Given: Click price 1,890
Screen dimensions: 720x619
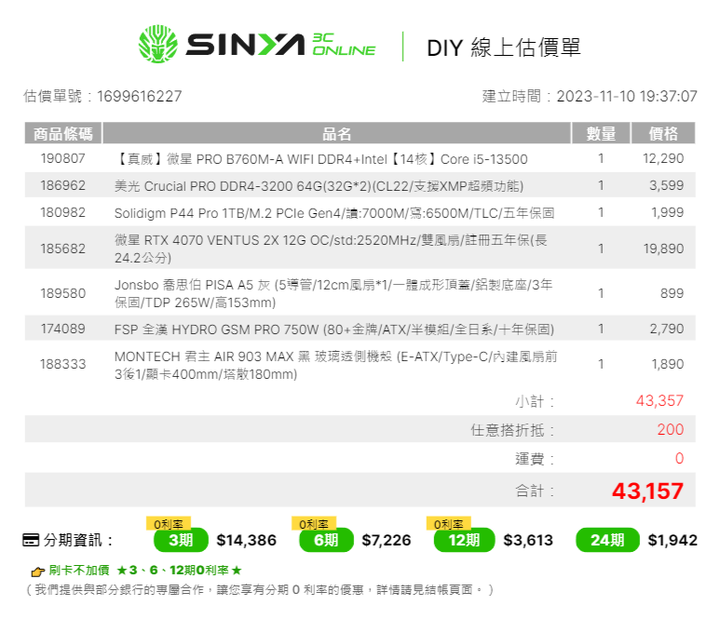Looking at the screenshot, I should click(668, 364).
